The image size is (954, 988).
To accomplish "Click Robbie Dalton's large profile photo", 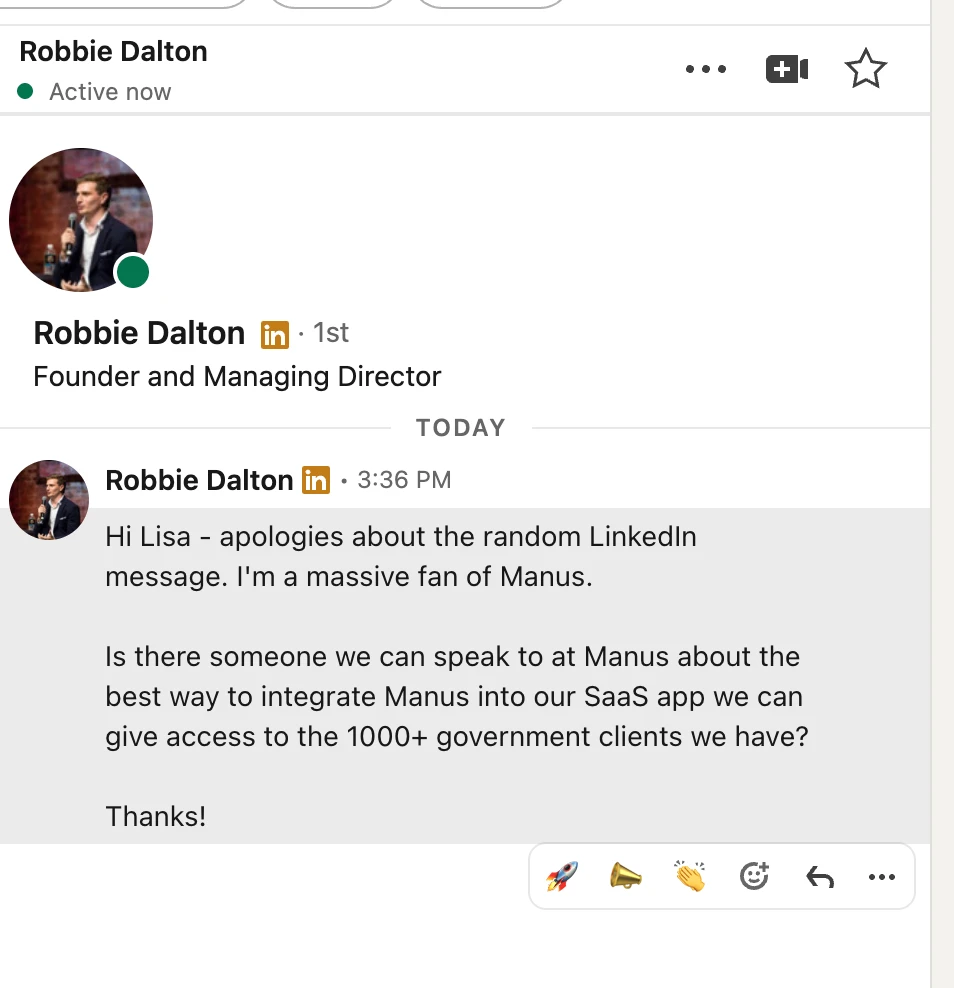I will 80,220.
